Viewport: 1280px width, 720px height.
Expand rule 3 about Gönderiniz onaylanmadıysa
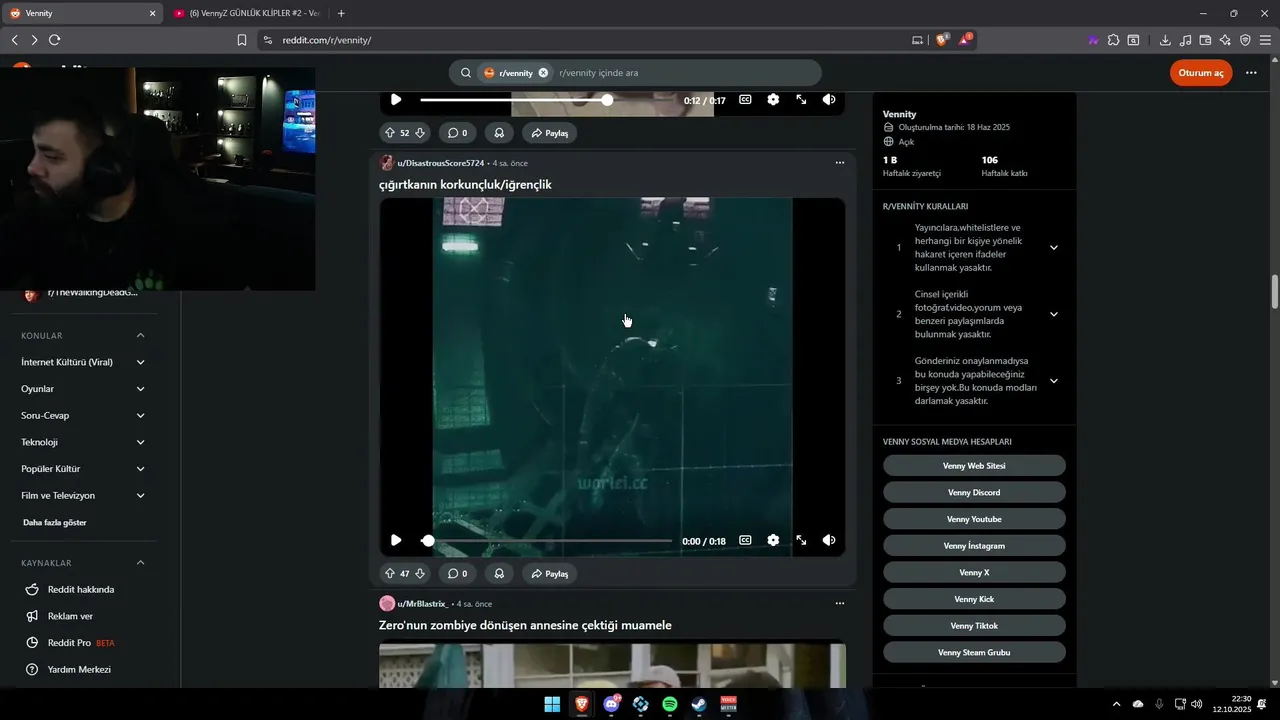coord(1053,381)
